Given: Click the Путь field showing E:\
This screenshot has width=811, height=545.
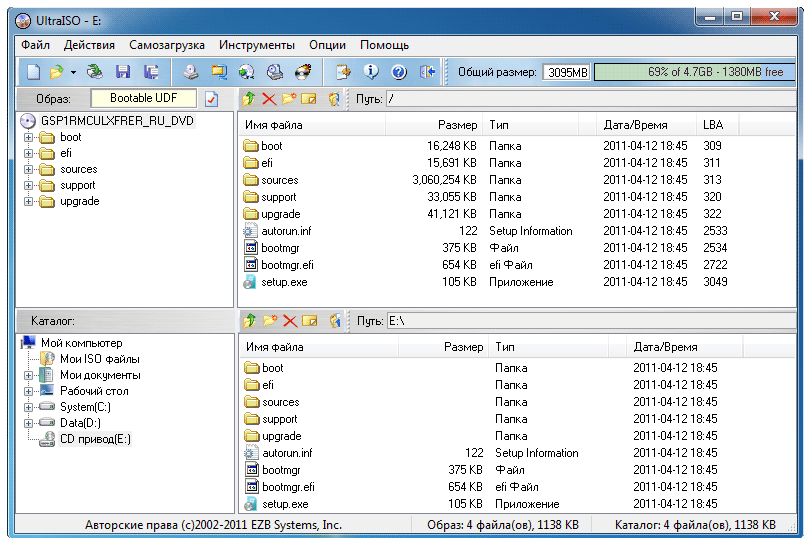Looking at the screenshot, I should point(590,321).
